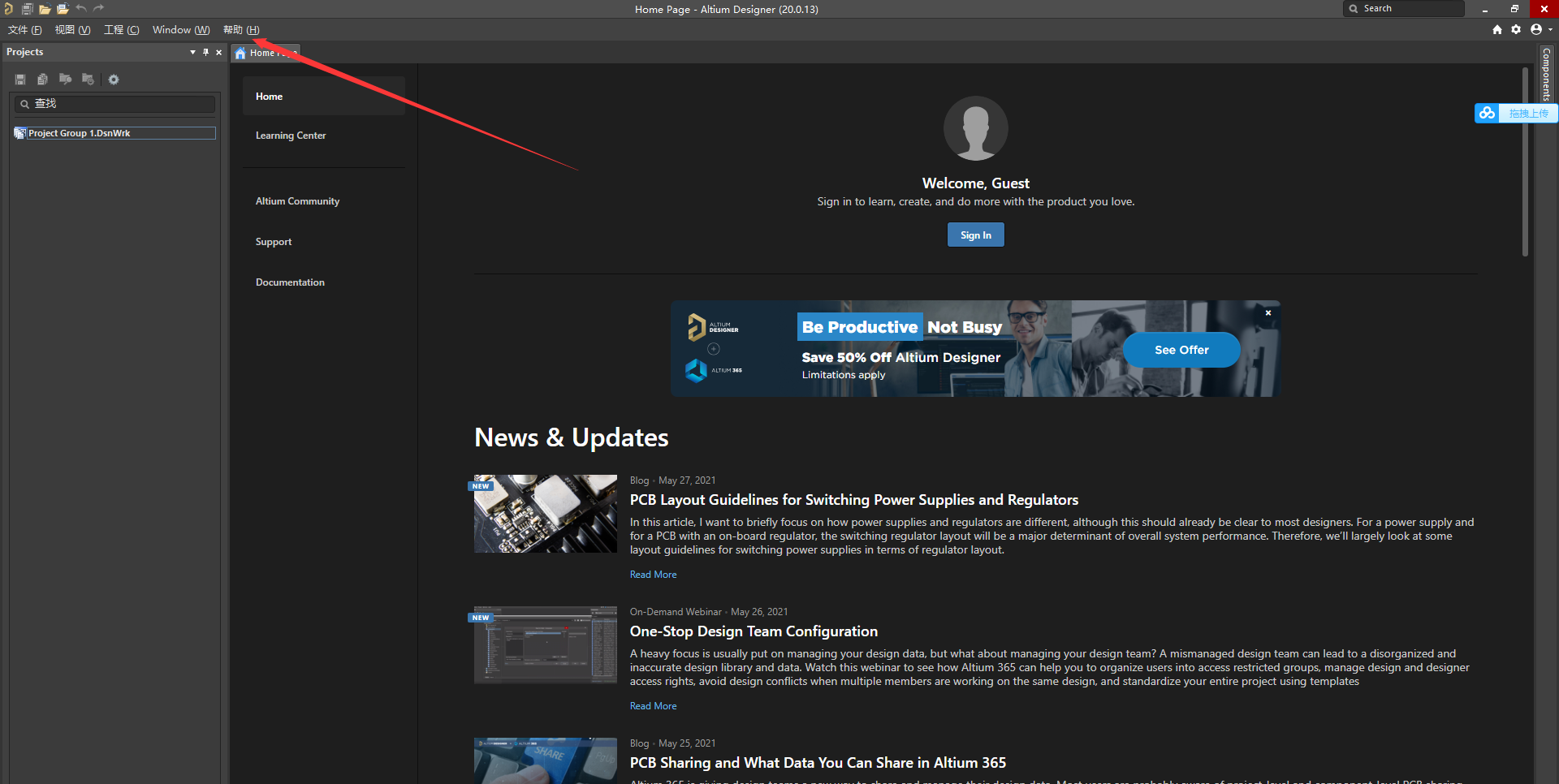Click the guest avatar image

pyautogui.click(x=976, y=128)
